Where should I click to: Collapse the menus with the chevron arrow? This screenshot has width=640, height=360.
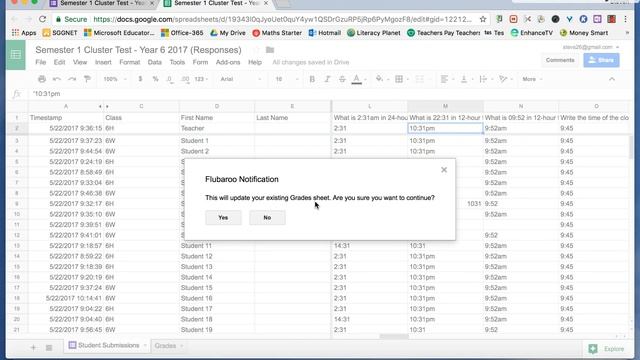click(611, 79)
